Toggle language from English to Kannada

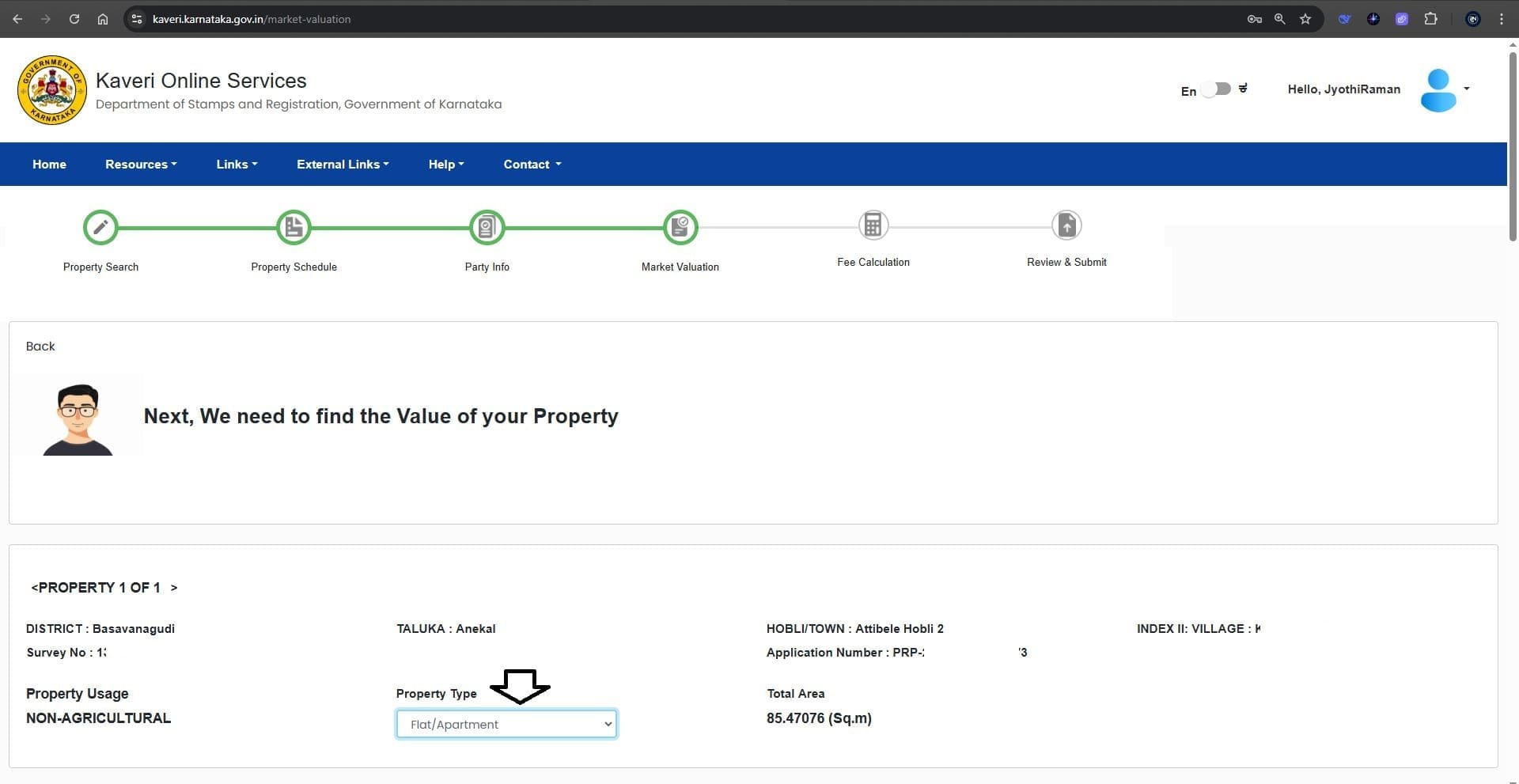coord(1216,89)
